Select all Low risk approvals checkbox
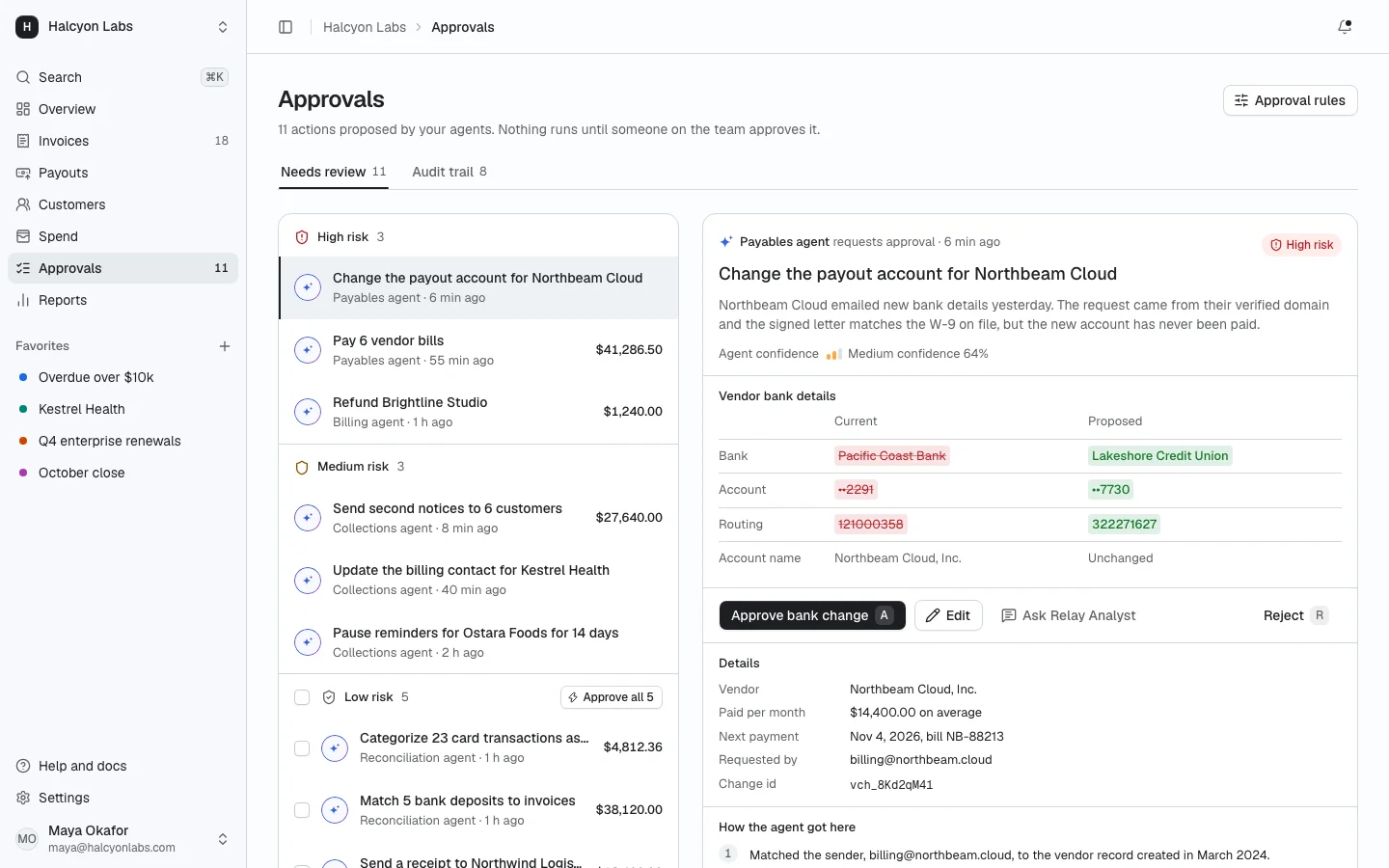This screenshot has width=1389, height=868. coord(302,697)
